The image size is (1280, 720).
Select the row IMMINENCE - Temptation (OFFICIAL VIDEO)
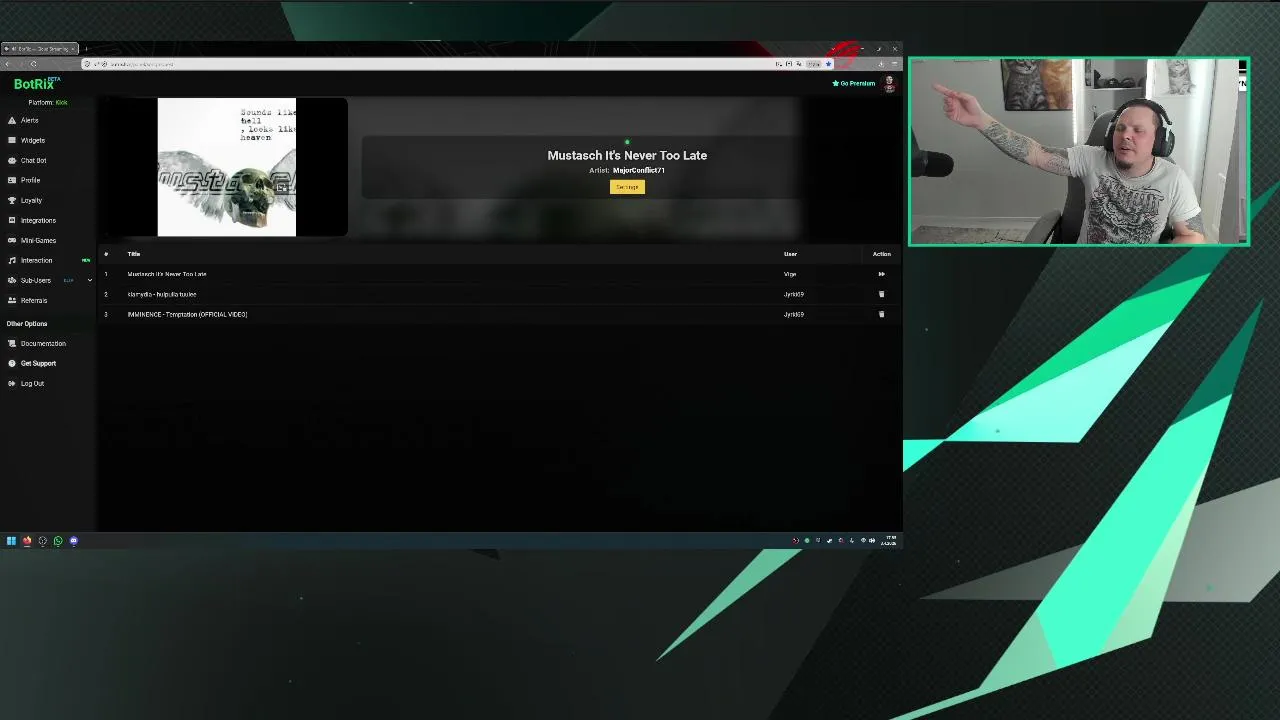[498, 314]
